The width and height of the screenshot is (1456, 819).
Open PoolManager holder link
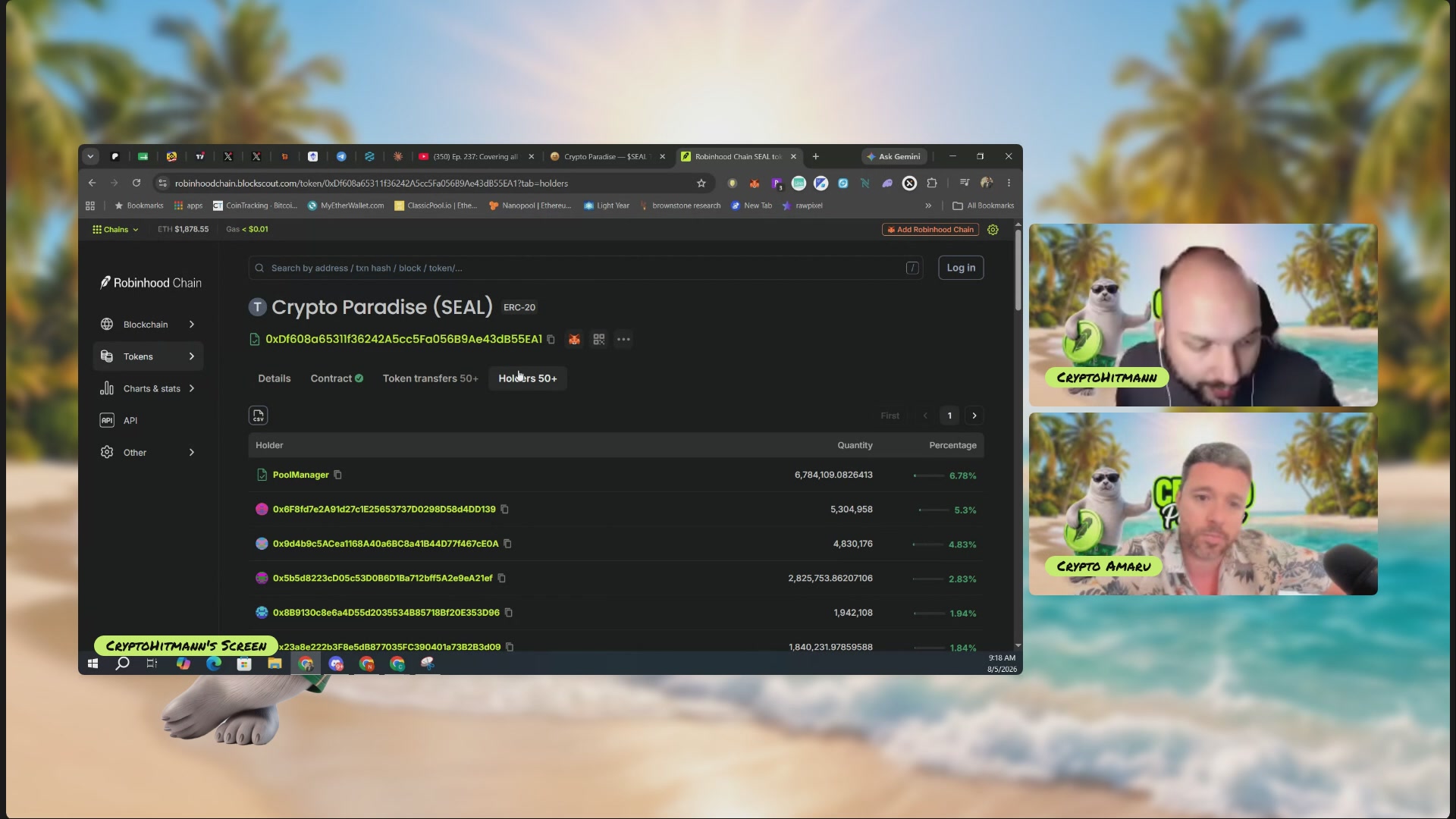(300, 475)
